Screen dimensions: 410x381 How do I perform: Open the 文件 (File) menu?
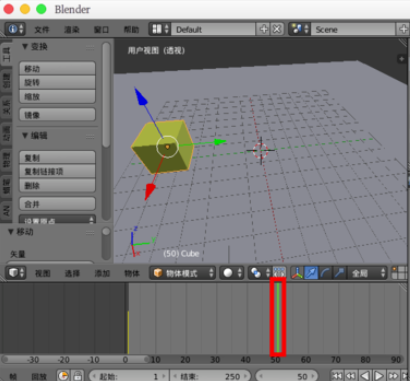click(x=42, y=30)
